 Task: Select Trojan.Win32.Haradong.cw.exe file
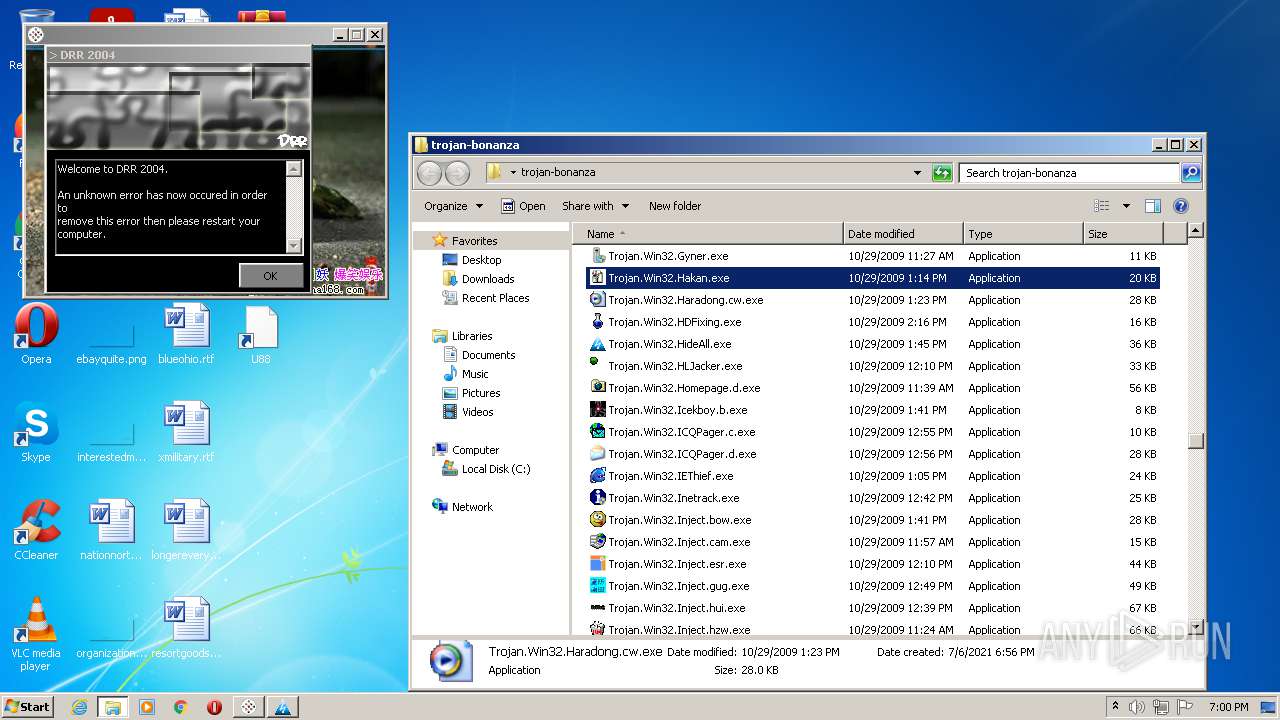[x=872, y=300]
